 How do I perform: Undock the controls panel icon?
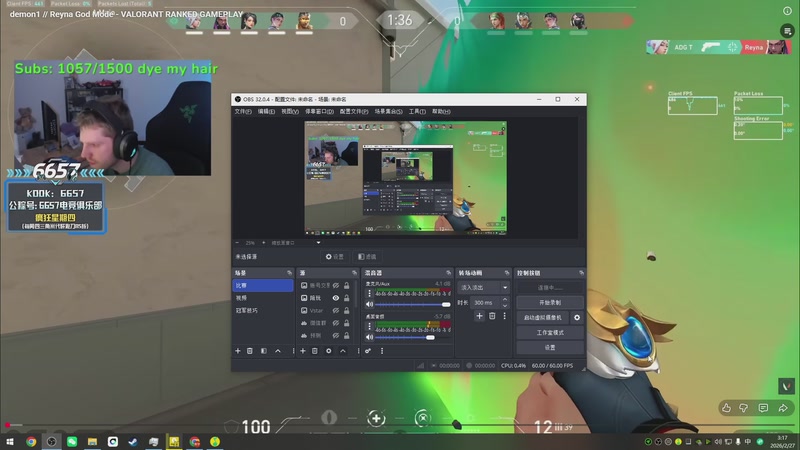(x=581, y=273)
